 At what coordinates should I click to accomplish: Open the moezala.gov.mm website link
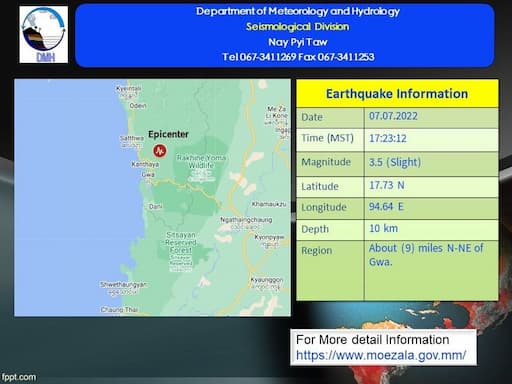[x=381, y=355]
